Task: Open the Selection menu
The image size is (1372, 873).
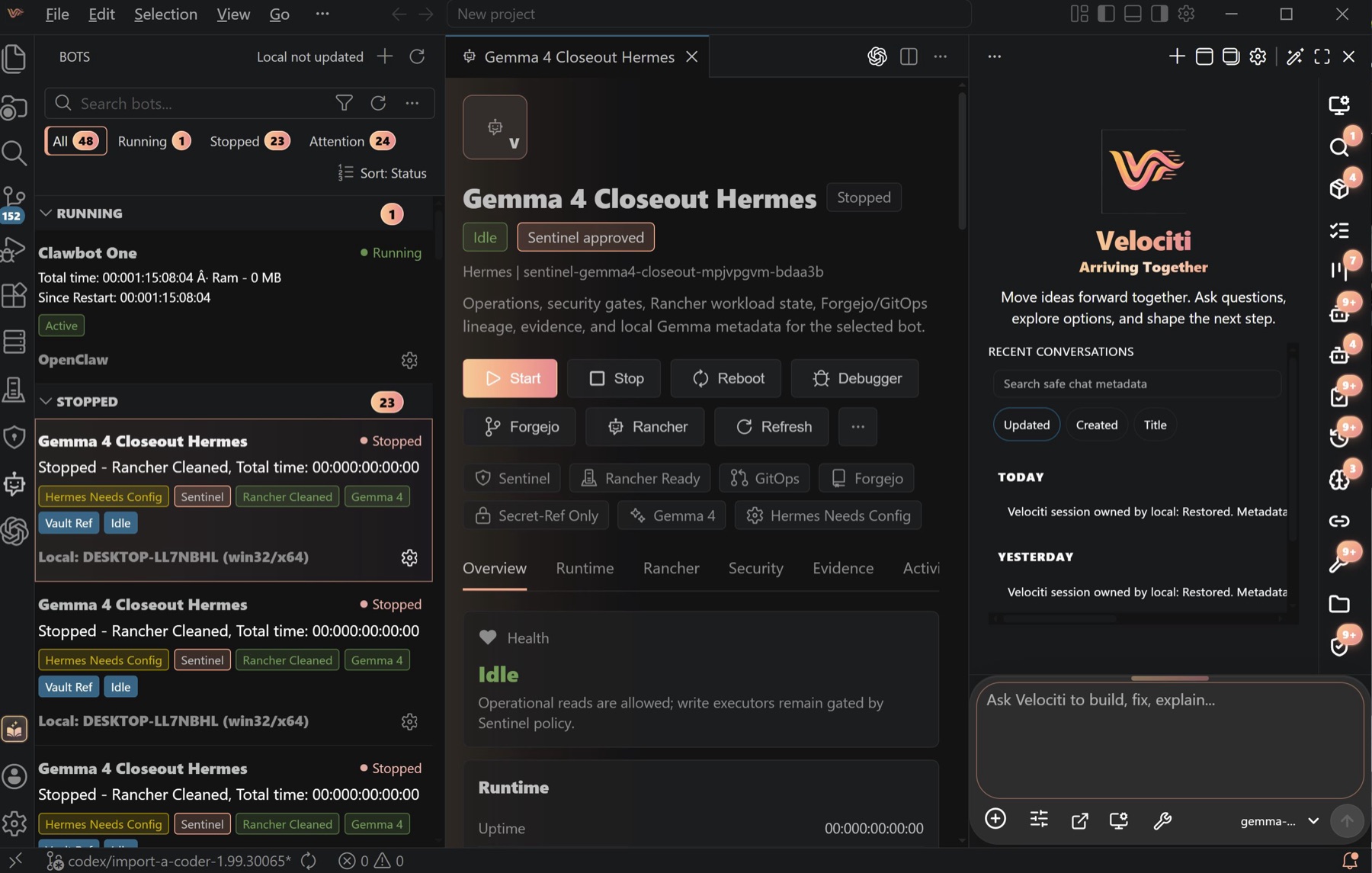Action: coord(165,14)
